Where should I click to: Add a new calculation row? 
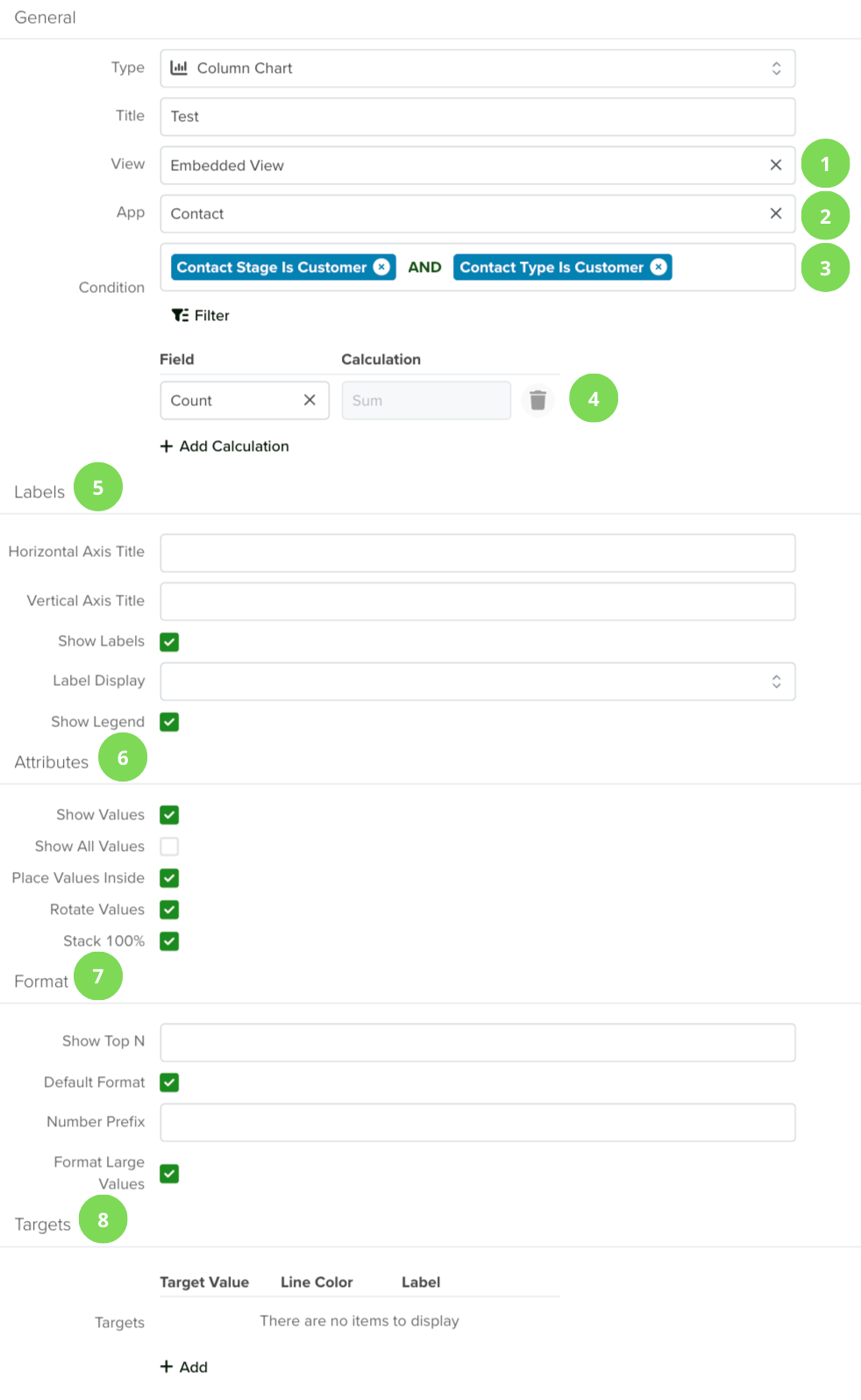coord(224,446)
